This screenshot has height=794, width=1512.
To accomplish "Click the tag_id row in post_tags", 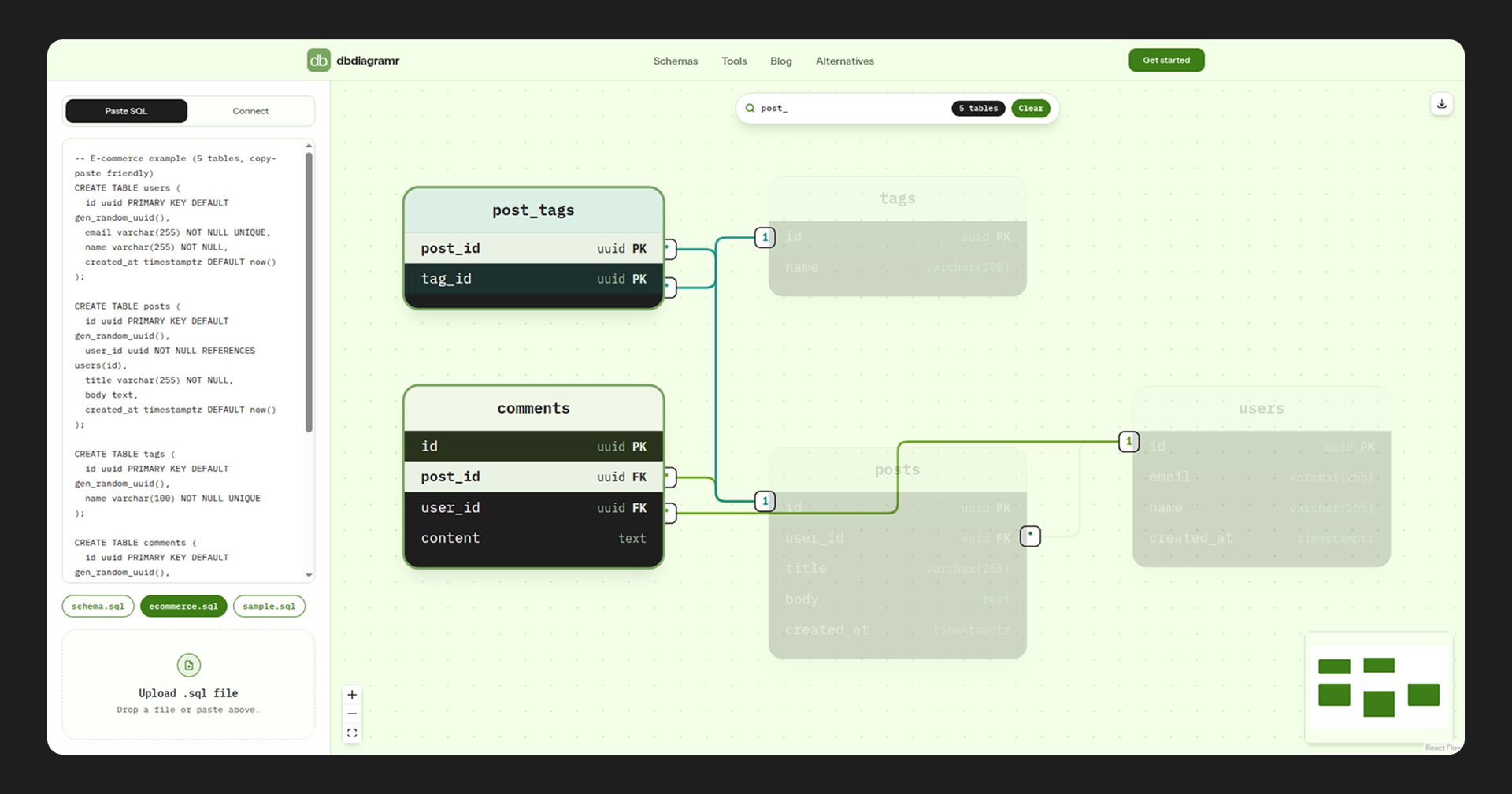I will click(533, 279).
